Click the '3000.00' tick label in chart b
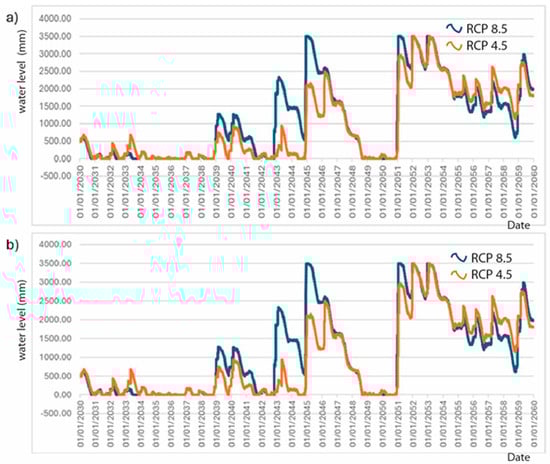Image resolution: width=550 pixels, height=464 pixels. click(55, 282)
